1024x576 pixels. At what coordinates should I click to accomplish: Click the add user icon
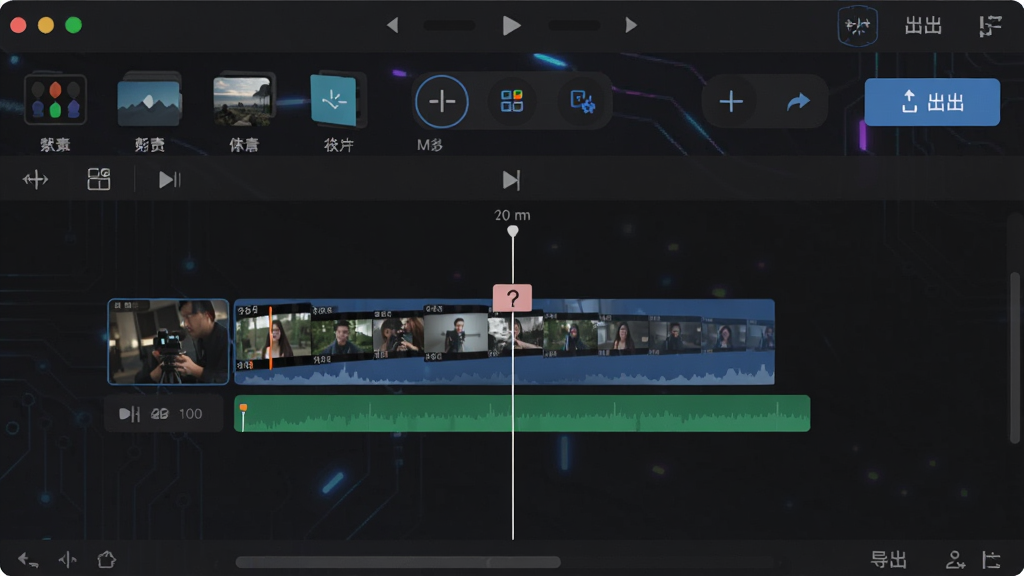click(955, 560)
